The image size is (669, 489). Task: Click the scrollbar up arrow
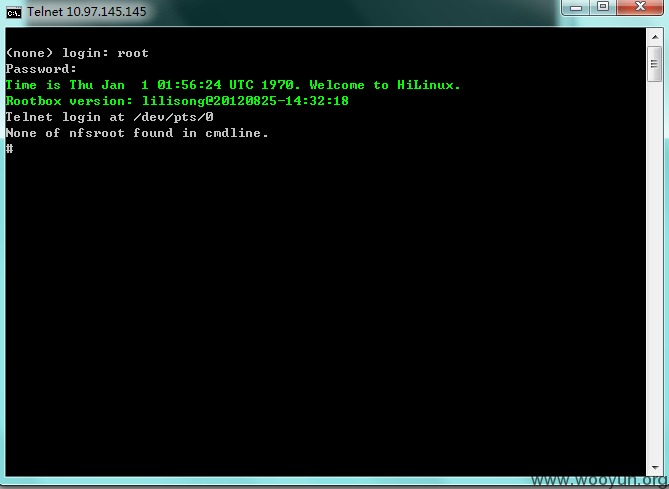(x=654, y=38)
